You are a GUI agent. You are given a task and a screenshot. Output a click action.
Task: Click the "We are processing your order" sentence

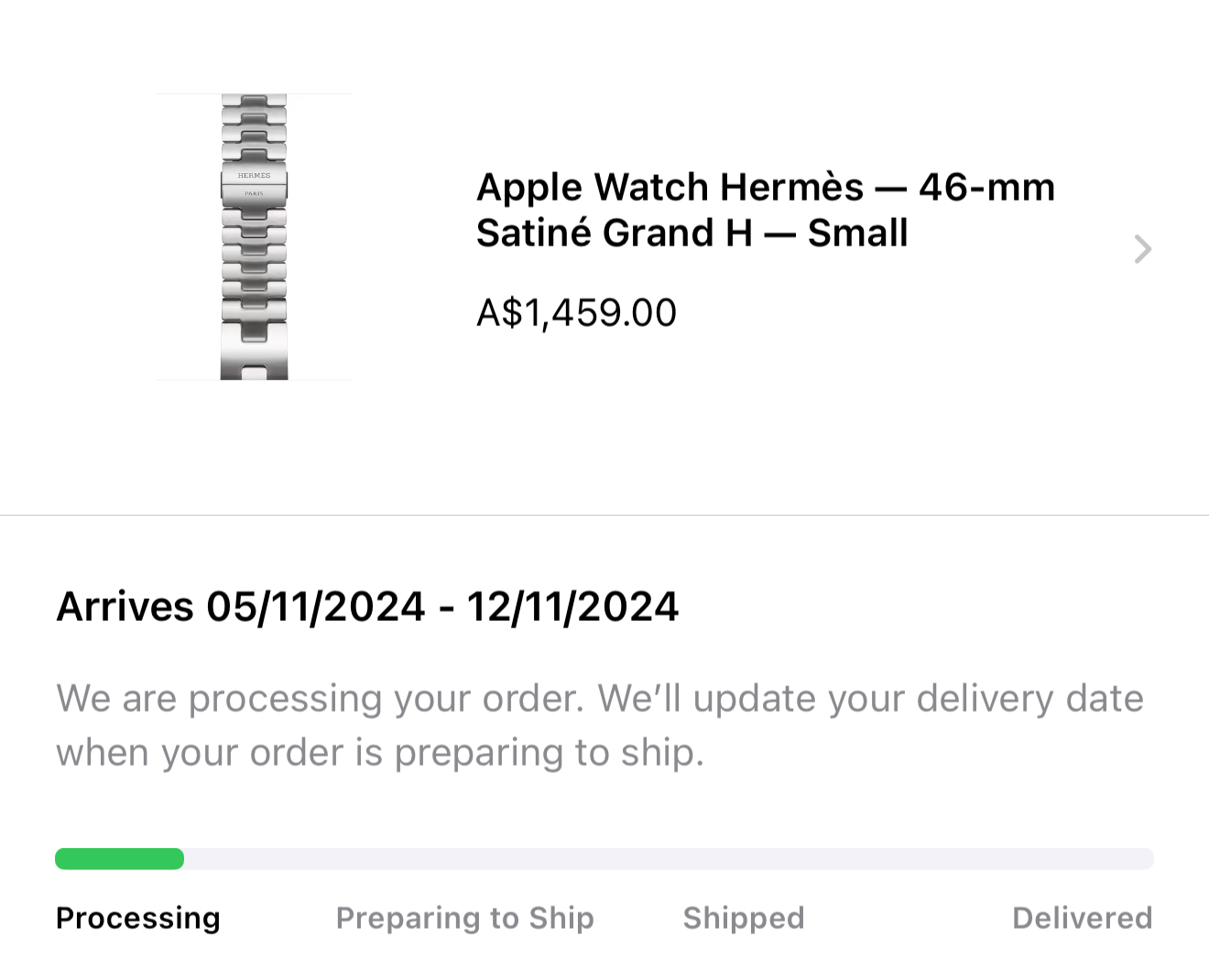(x=320, y=699)
